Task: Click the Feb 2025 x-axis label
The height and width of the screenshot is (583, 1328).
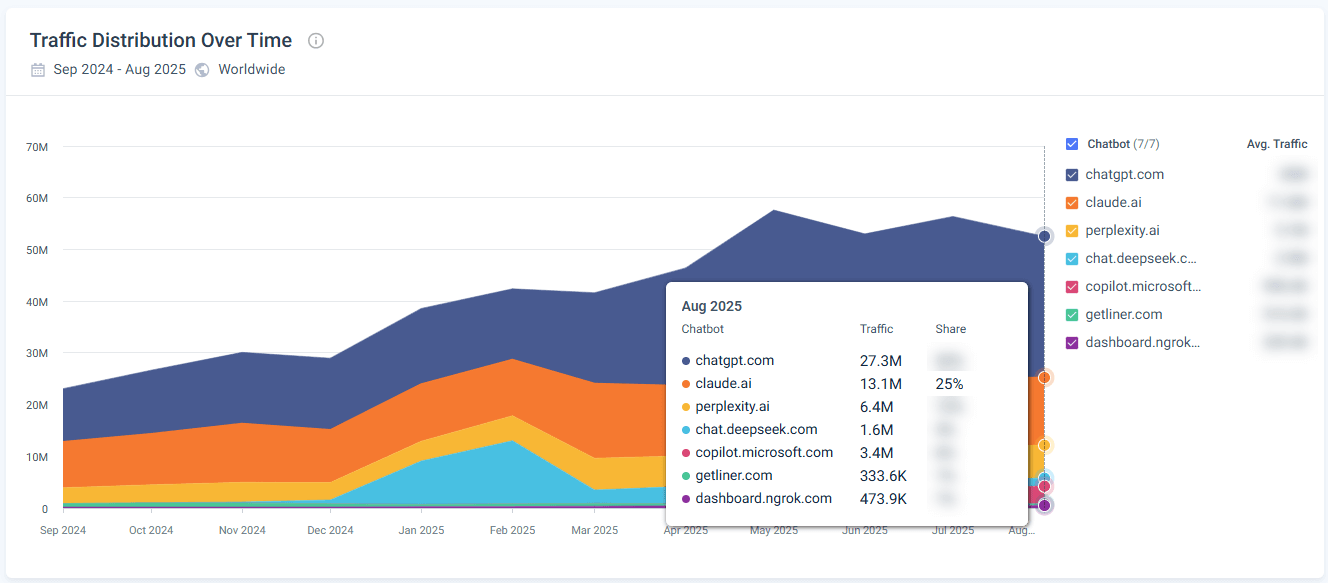Action: click(511, 531)
